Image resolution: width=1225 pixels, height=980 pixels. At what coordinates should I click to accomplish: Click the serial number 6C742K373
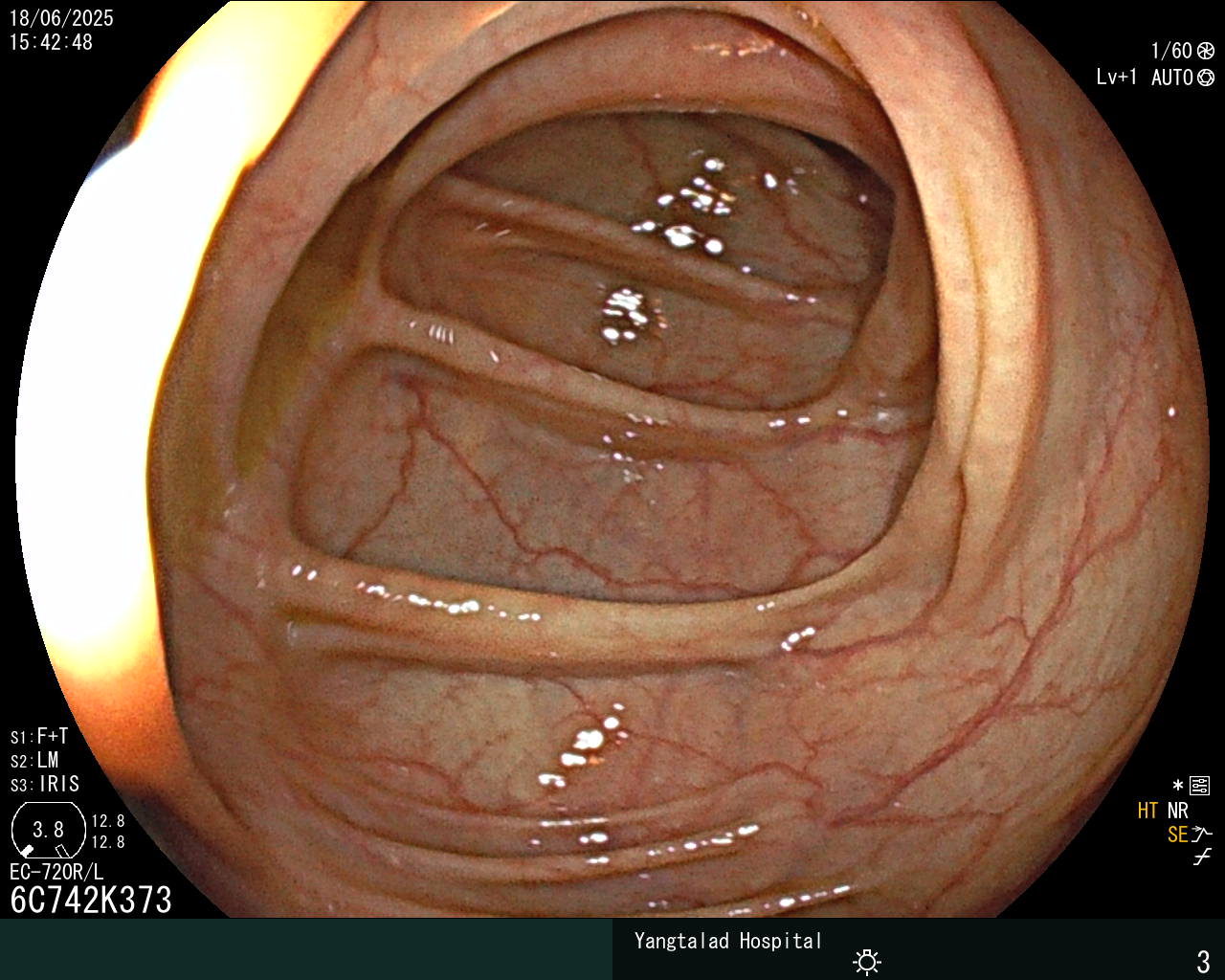coord(91,901)
